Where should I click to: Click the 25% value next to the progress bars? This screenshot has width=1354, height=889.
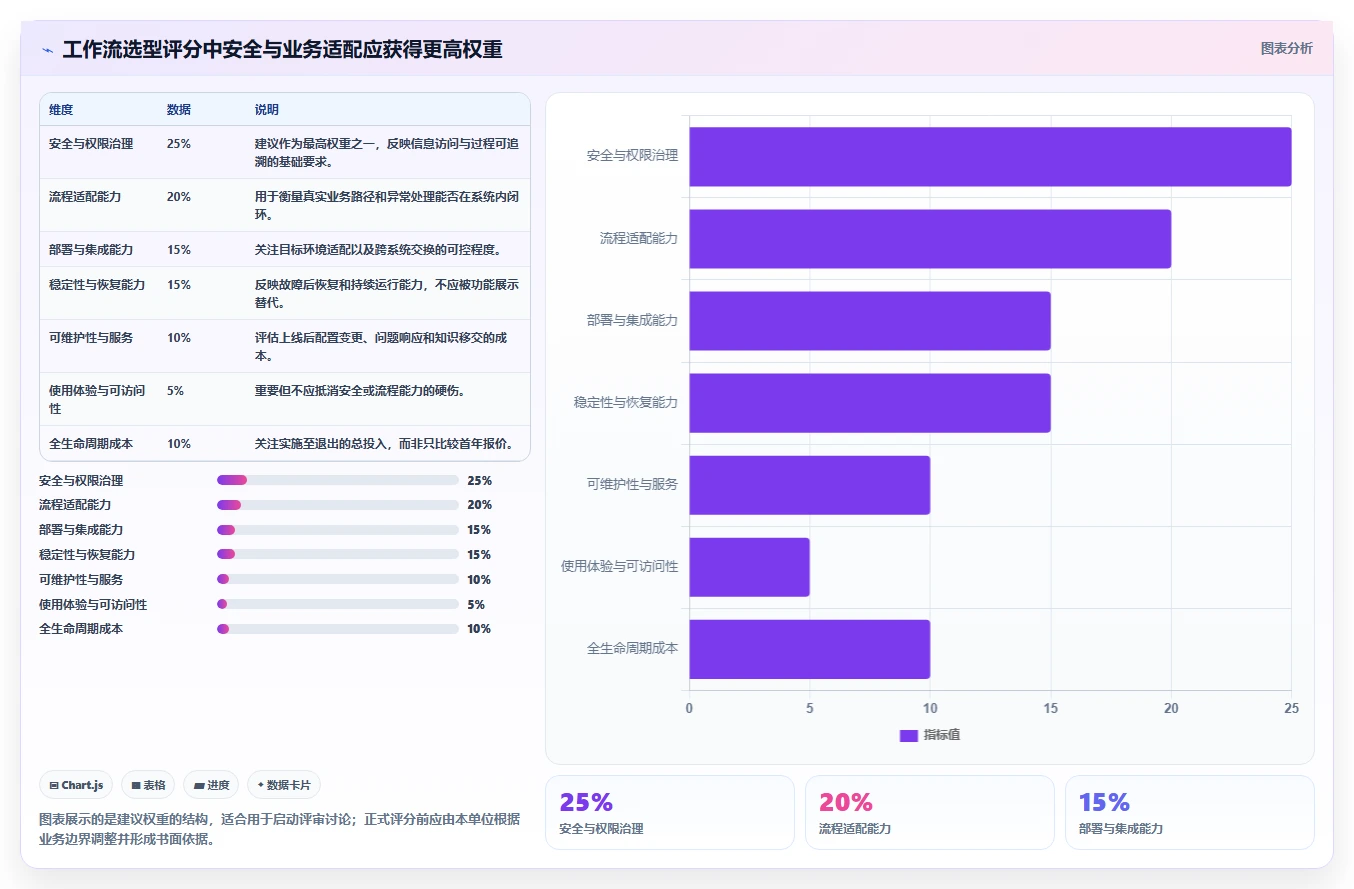tap(479, 480)
